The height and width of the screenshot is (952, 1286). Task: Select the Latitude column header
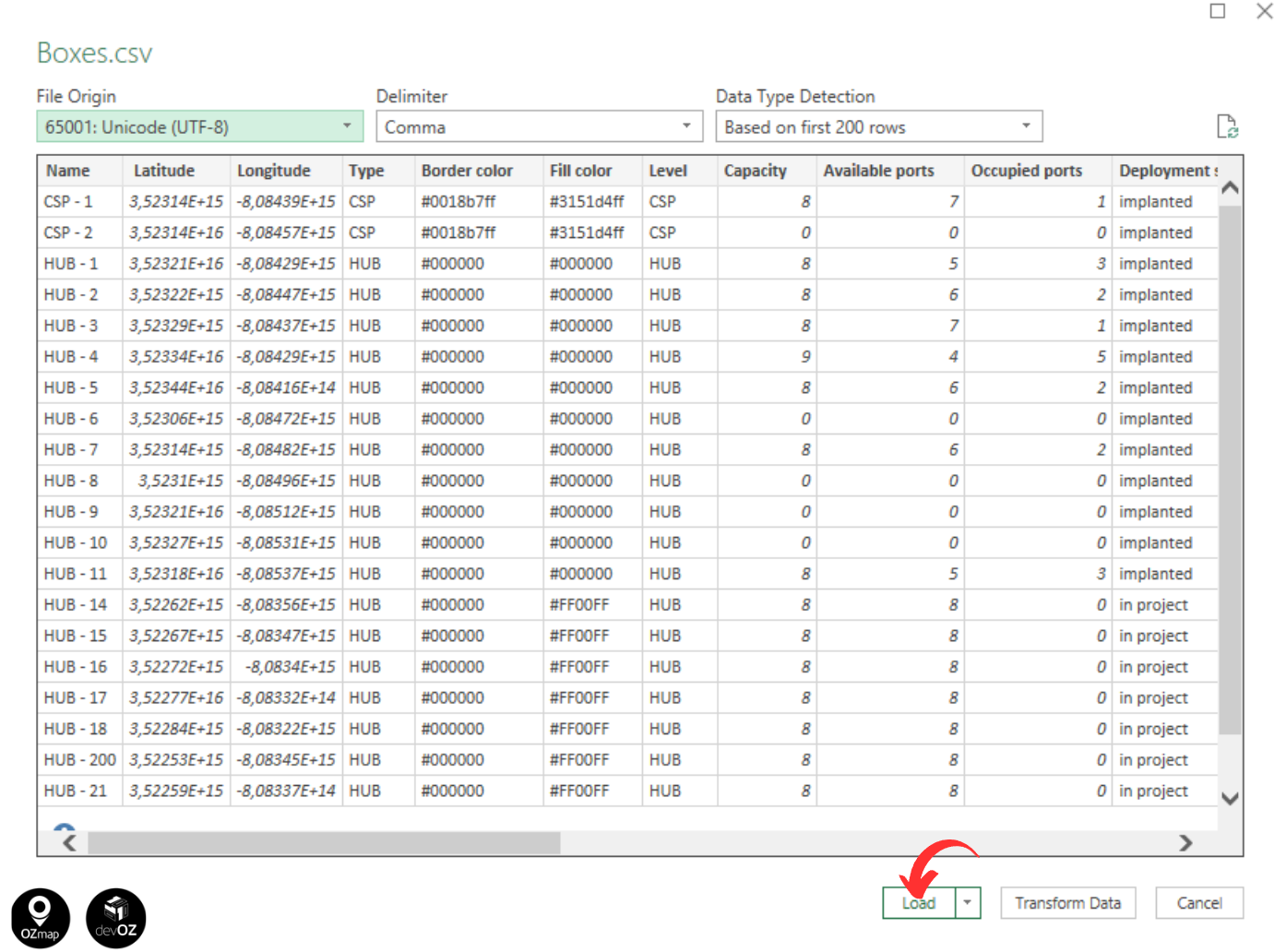tap(164, 171)
